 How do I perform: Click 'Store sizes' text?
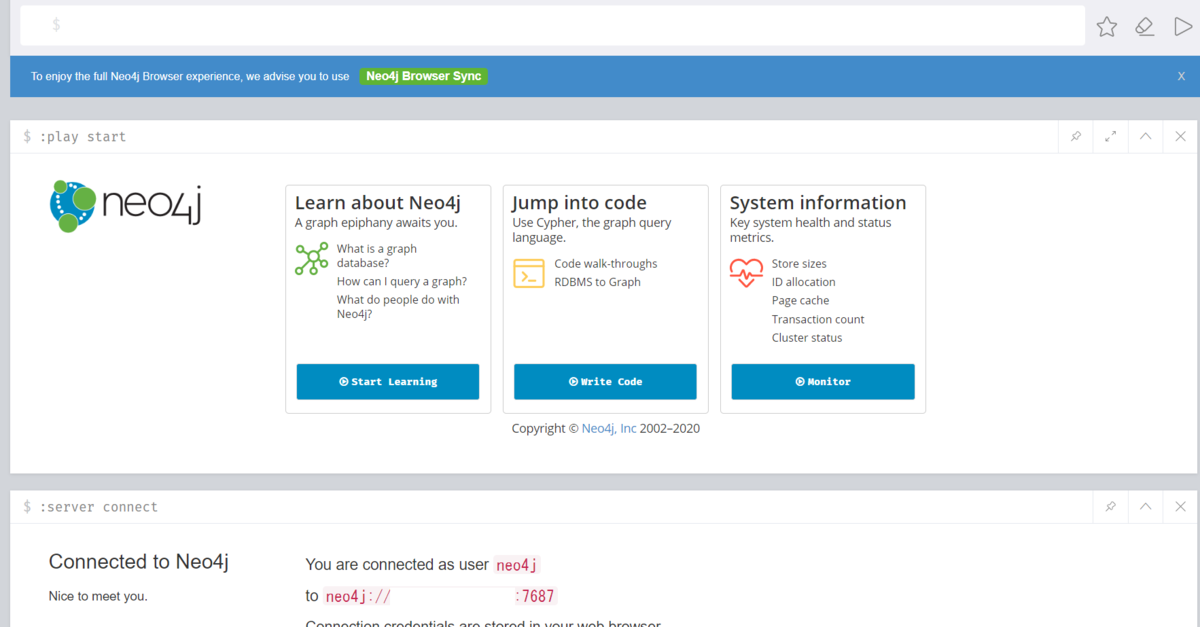tap(799, 264)
